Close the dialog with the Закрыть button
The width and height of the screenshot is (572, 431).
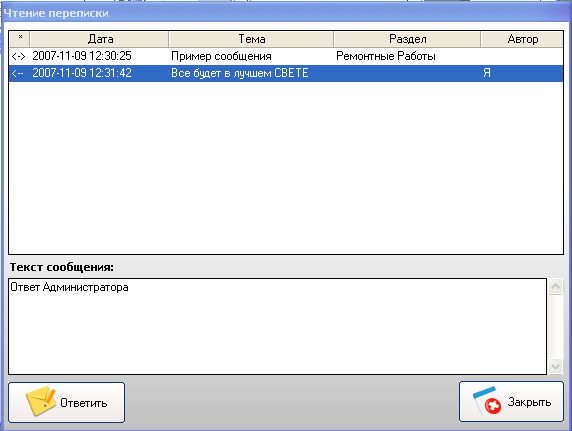click(511, 401)
